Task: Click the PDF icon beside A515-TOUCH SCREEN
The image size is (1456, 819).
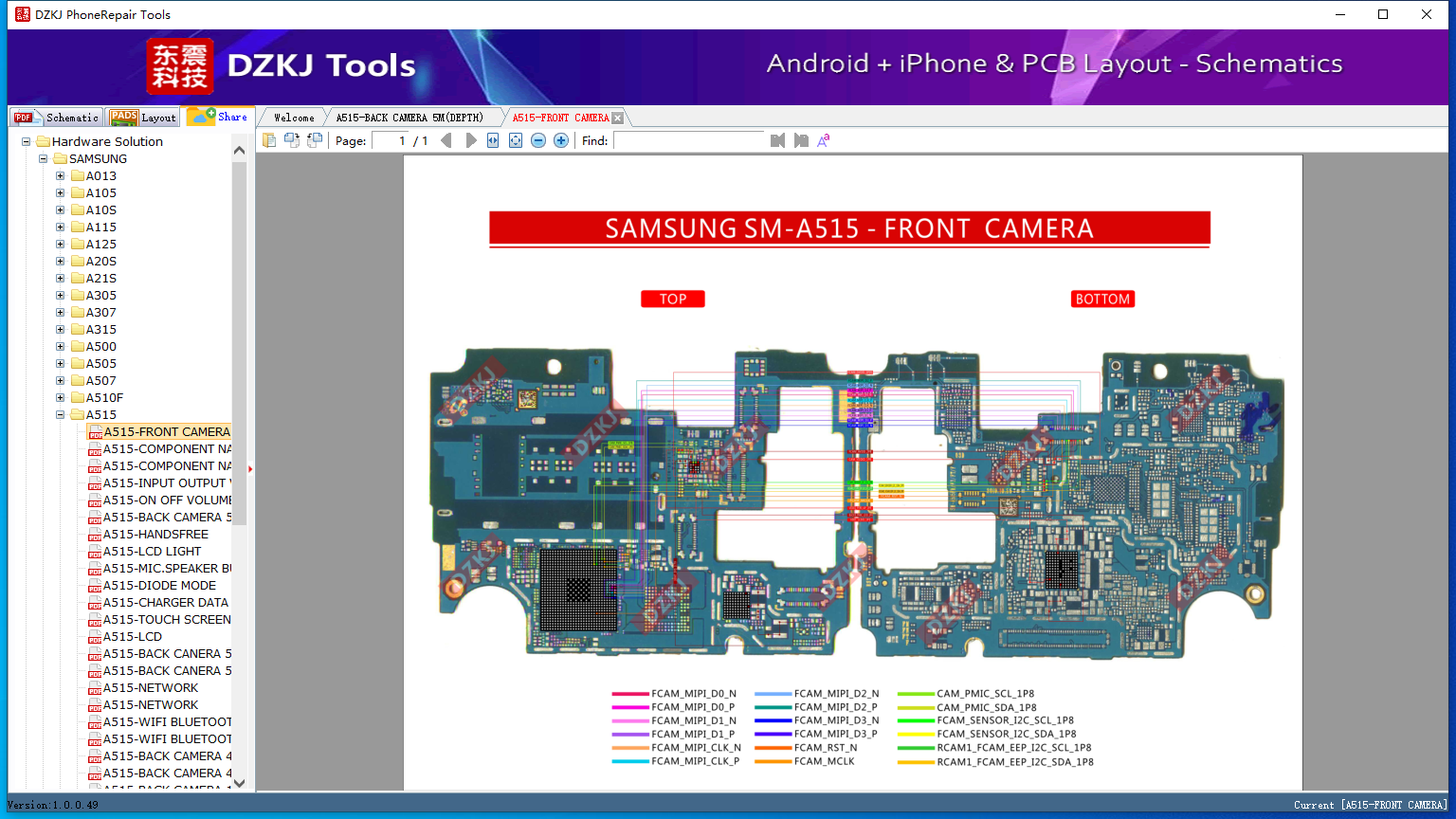Action: pos(95,620)
